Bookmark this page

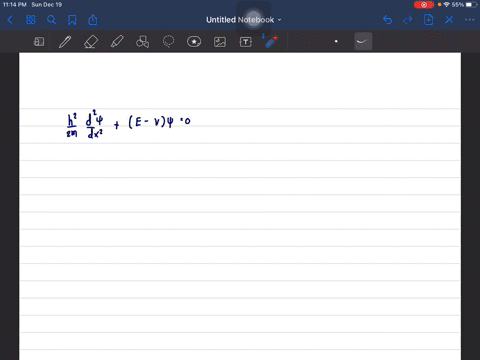click(72, 20)
